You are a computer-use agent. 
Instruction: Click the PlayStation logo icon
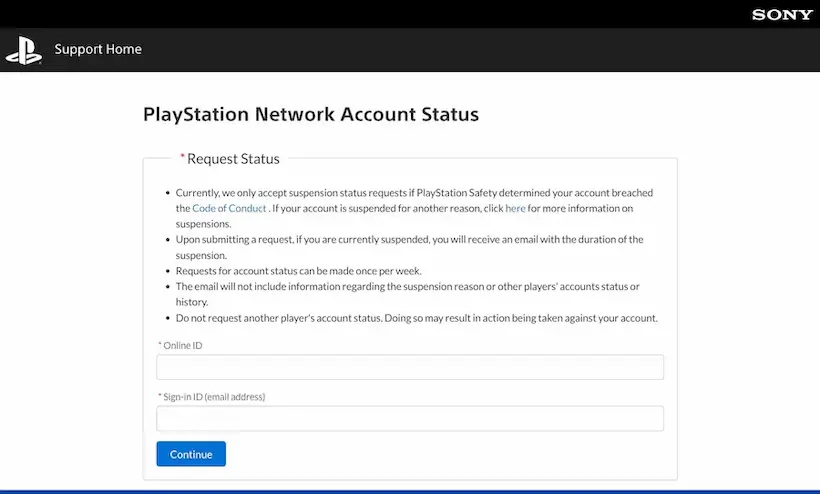click(x=24, y=50)
